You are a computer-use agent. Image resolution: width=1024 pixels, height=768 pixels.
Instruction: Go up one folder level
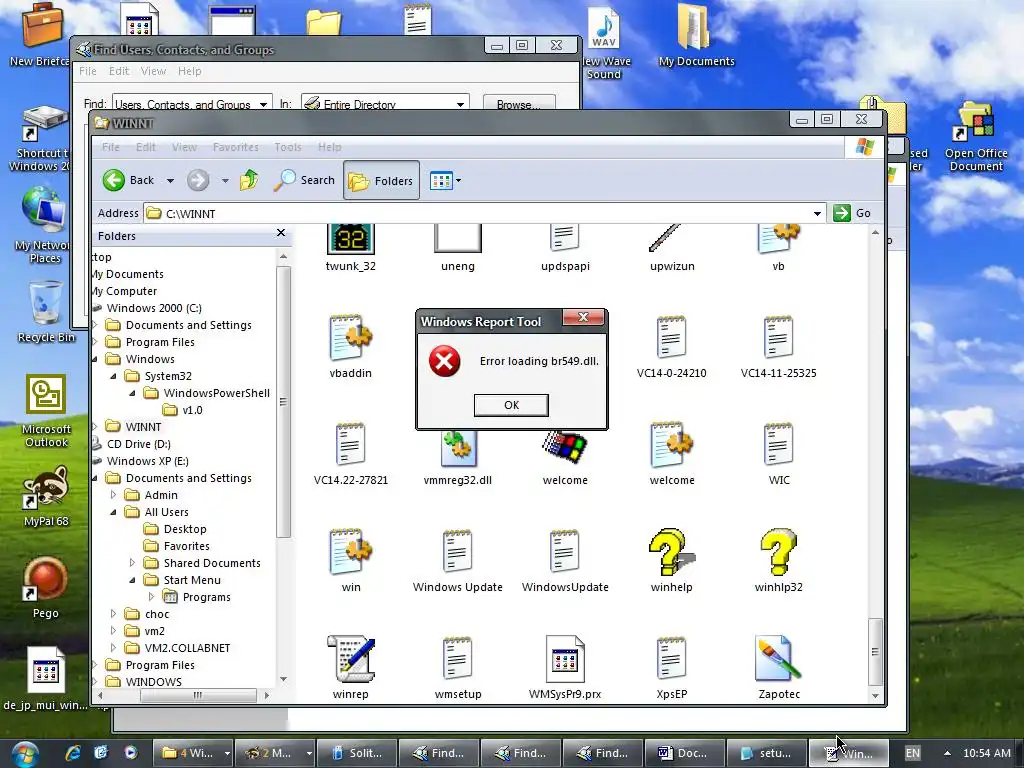click(249, 180)
